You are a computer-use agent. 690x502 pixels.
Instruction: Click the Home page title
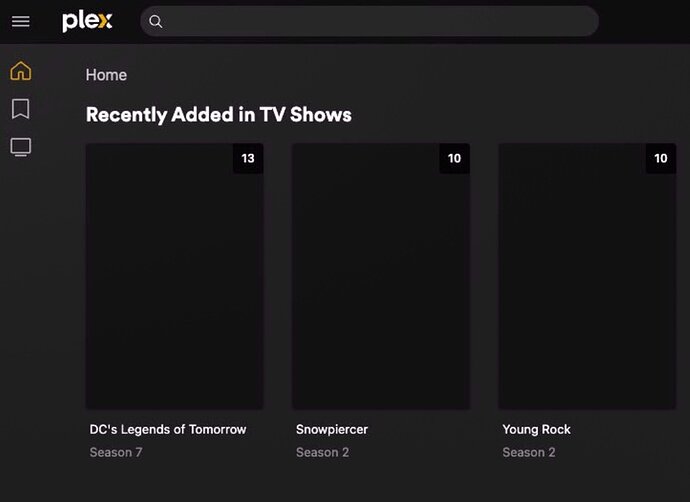pos(106,75)
